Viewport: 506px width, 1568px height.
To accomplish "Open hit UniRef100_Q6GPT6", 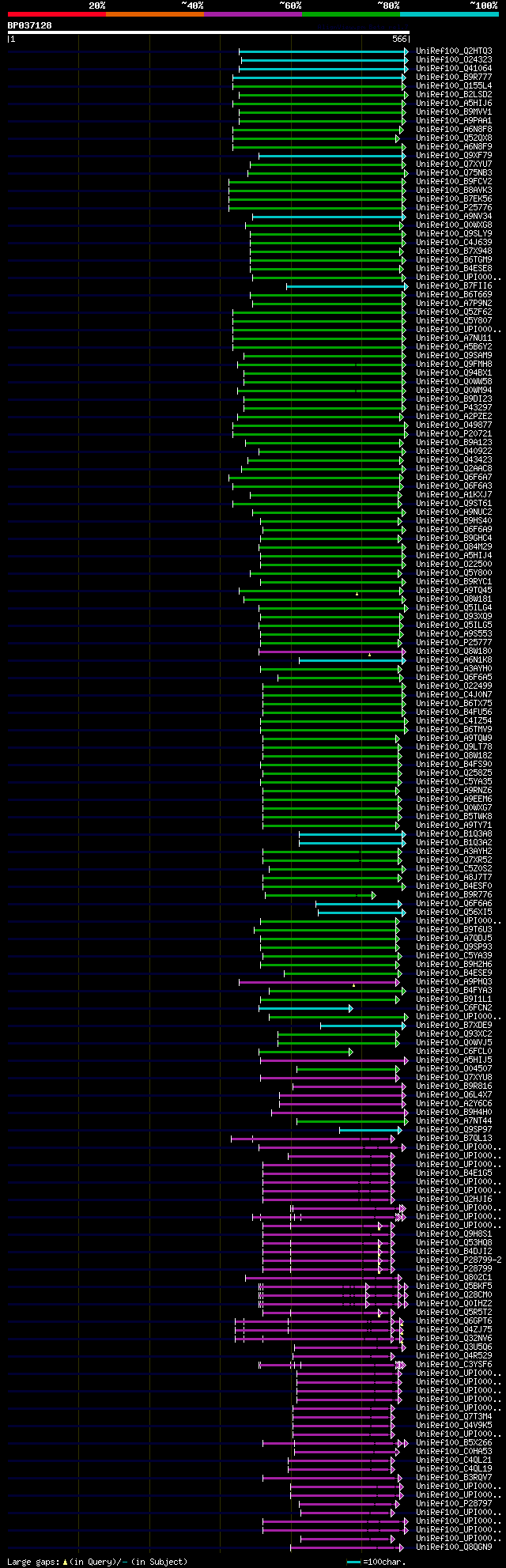I will pyautogui.click(x=454, y=1321).
